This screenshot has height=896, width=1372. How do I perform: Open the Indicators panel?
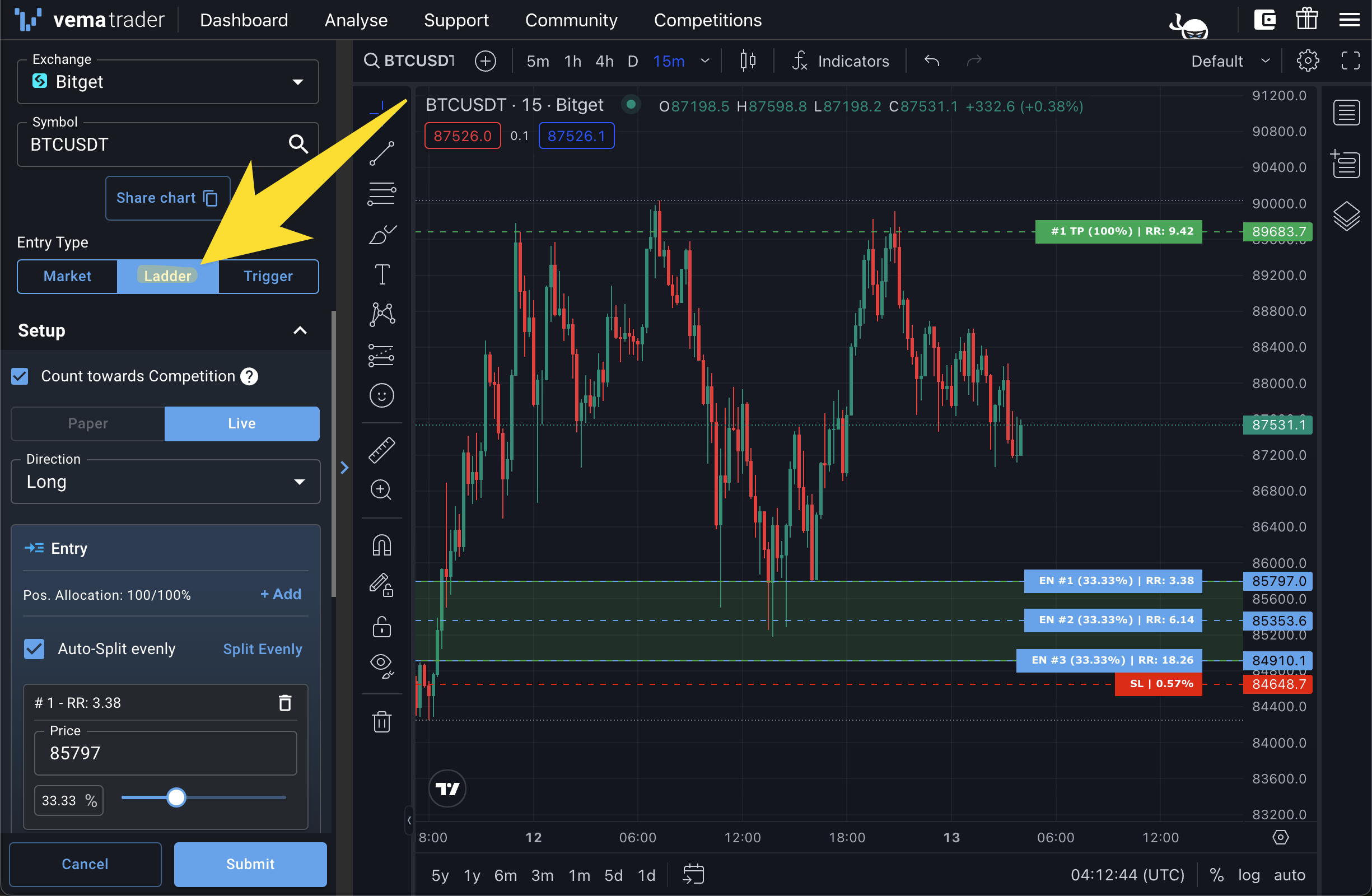click(841, 60)
